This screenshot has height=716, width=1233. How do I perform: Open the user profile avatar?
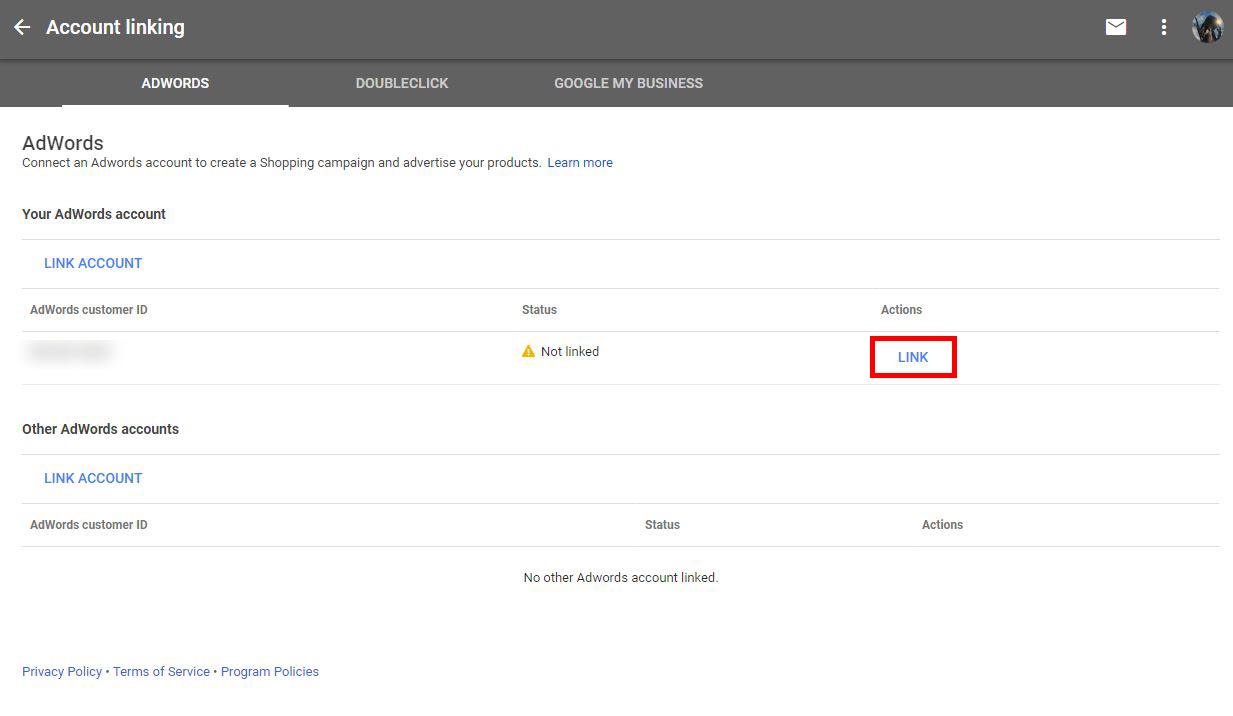point(1208,27)
